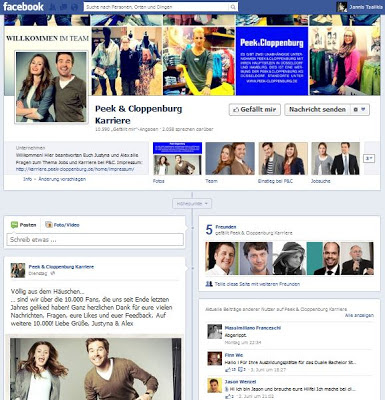385x400 pixels.
Task: Click the Posten speech bubble icon
Action: [14, 225]
